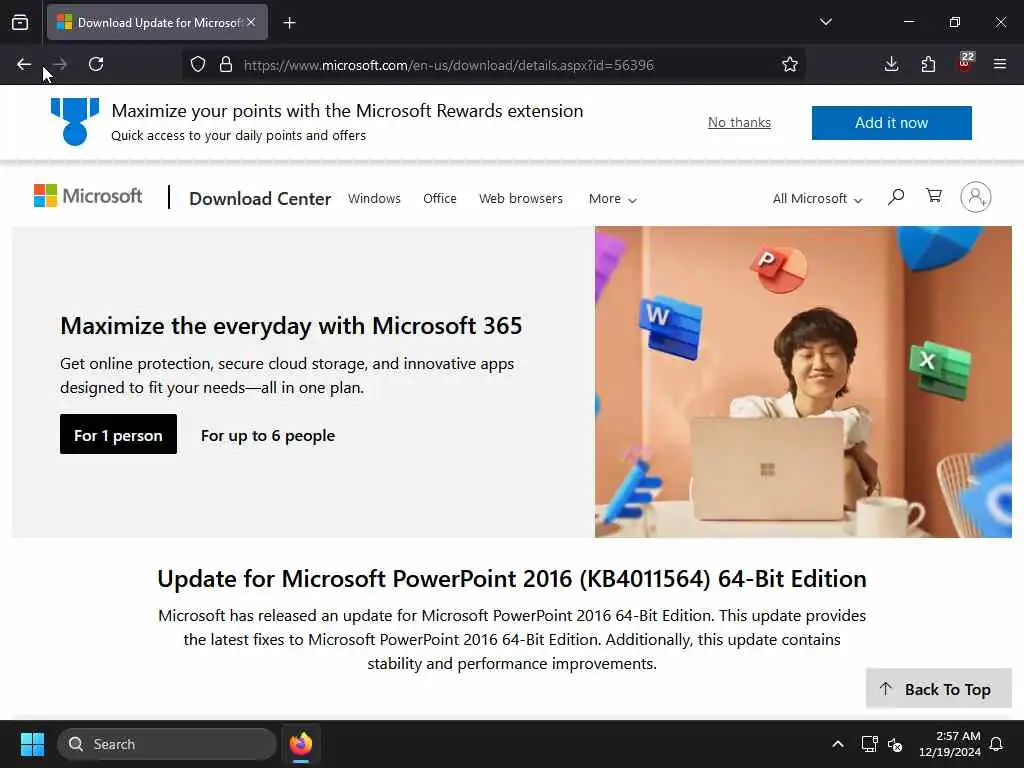
Task: Click the address bar URL
Action: click(x=449, y=65)
